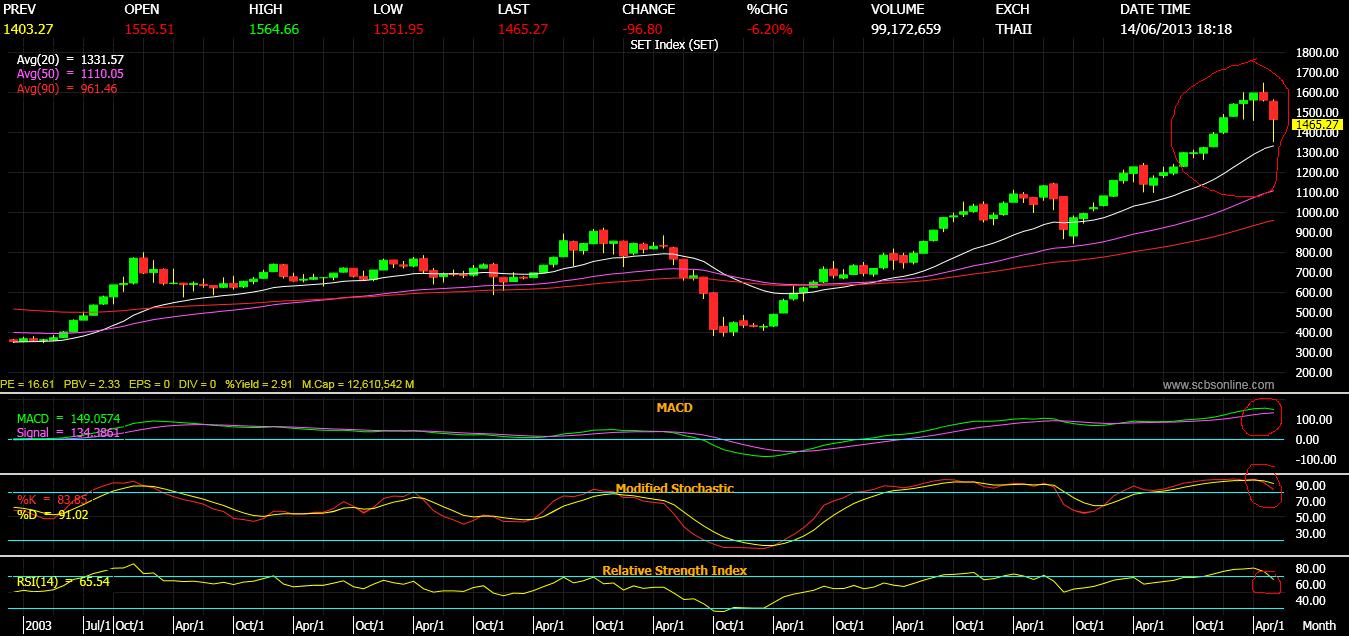This screenshot has height=636, width=1349.
Task: Click the yellow current price tag on the axis
Action: [x=1318, y=124]
